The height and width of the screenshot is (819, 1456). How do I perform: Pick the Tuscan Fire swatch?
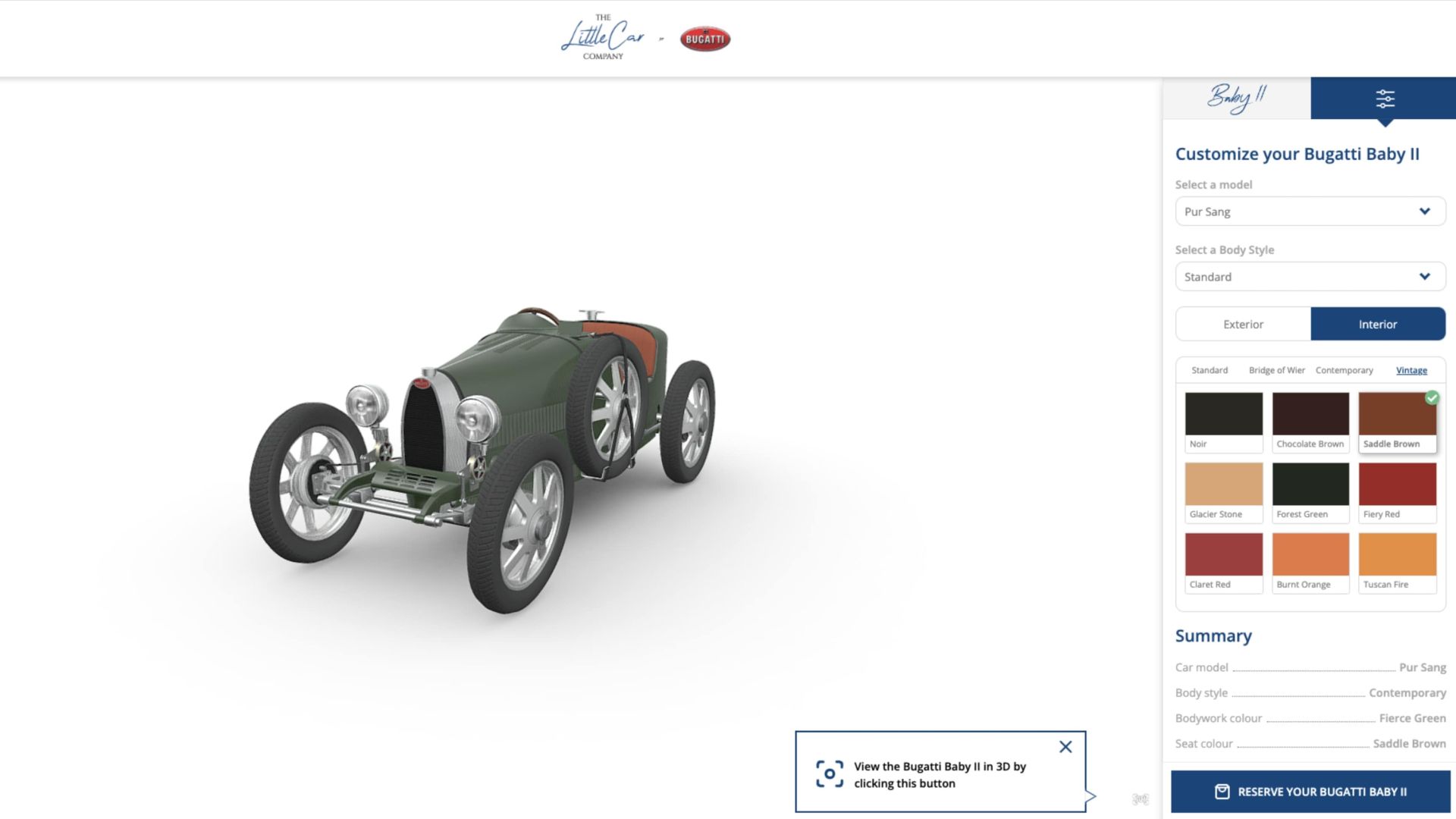click(1398, 563)
